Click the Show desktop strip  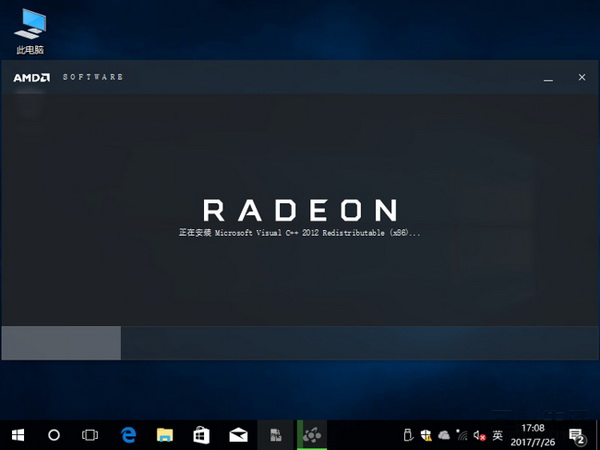point(598,435)
